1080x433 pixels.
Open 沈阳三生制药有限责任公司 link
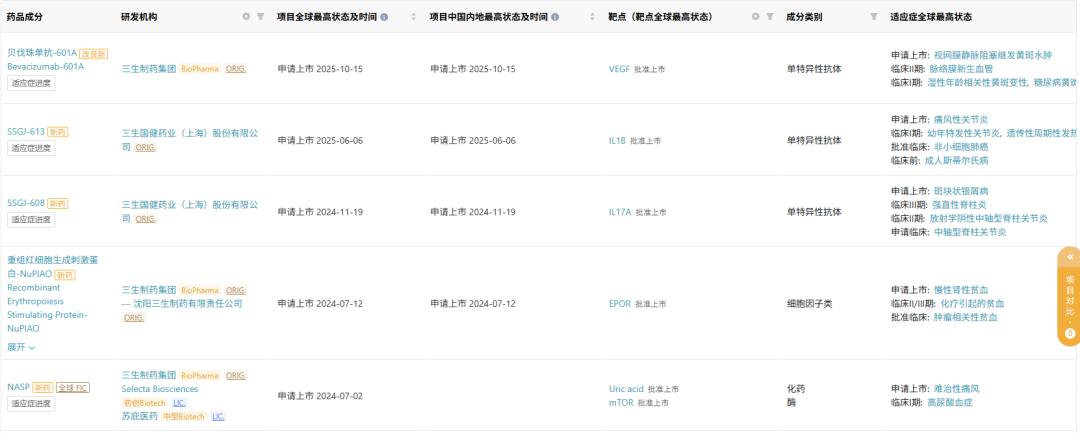click(x=188, y=304)
